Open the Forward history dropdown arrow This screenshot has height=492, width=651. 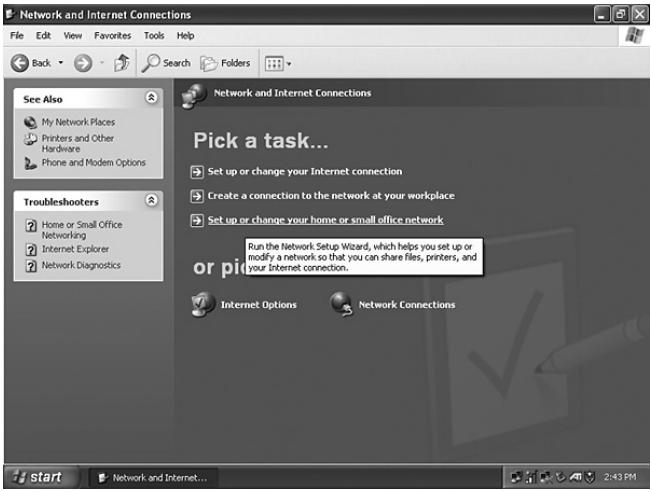pos(102,63)
